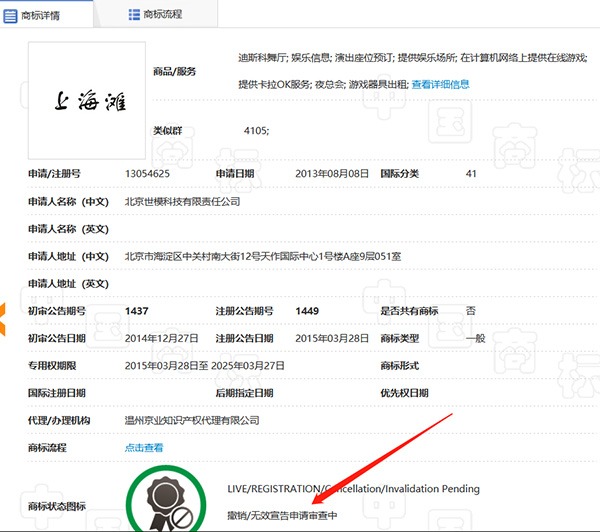
Task: Select application number 13054625
Action: click(147, 174)
